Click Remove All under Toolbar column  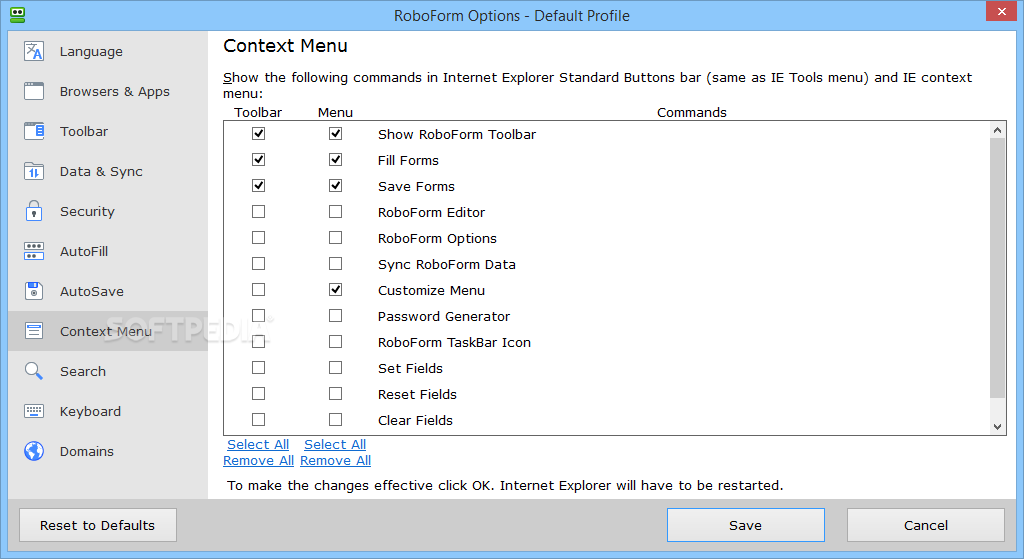pyautogui.click(x=259, y=461)
